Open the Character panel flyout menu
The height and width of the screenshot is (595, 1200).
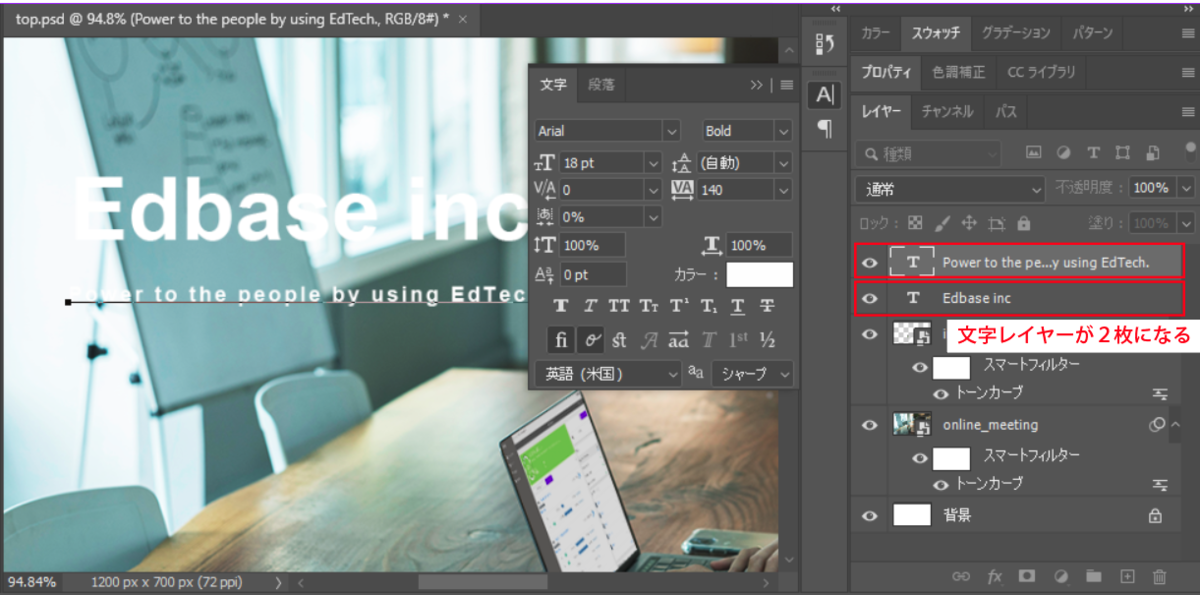(787, 85)
